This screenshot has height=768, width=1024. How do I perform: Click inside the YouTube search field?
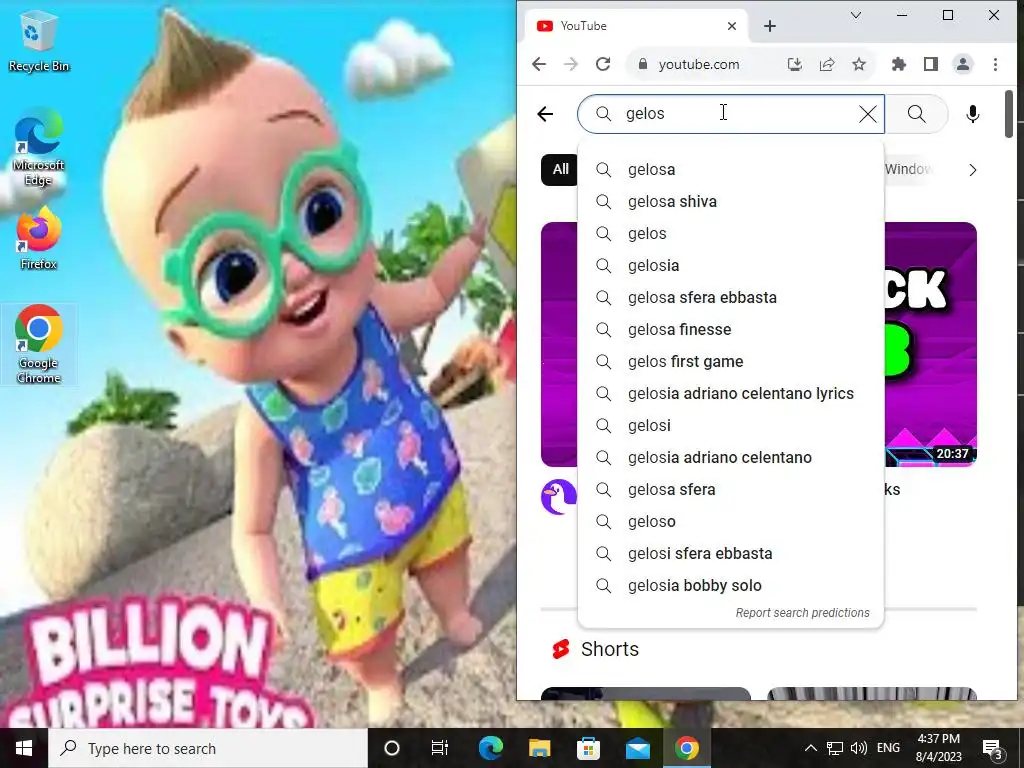[731, 114]
